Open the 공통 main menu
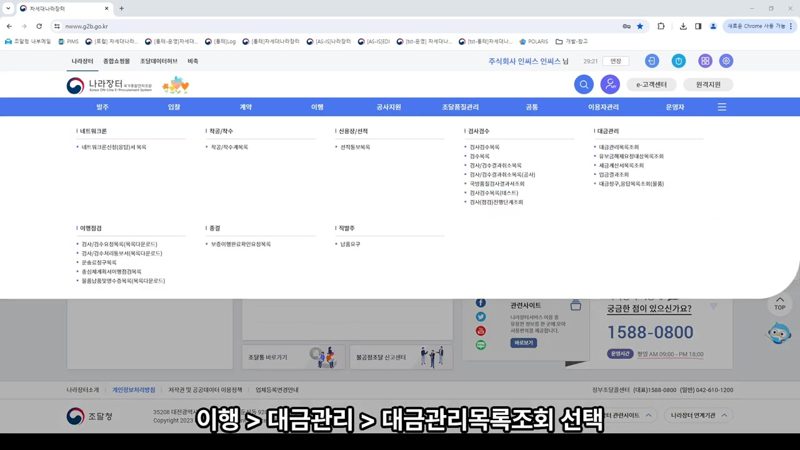Viewport: 800px width, 450px height. click(x=532, y=107)
